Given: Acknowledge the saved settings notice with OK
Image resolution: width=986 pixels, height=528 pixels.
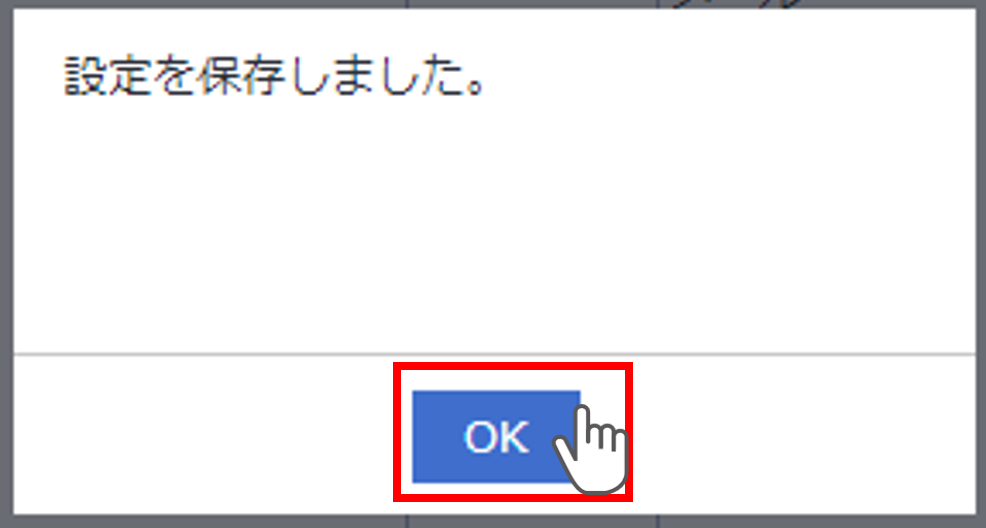Looking at the screenshot, I should (x=496, y=436).
